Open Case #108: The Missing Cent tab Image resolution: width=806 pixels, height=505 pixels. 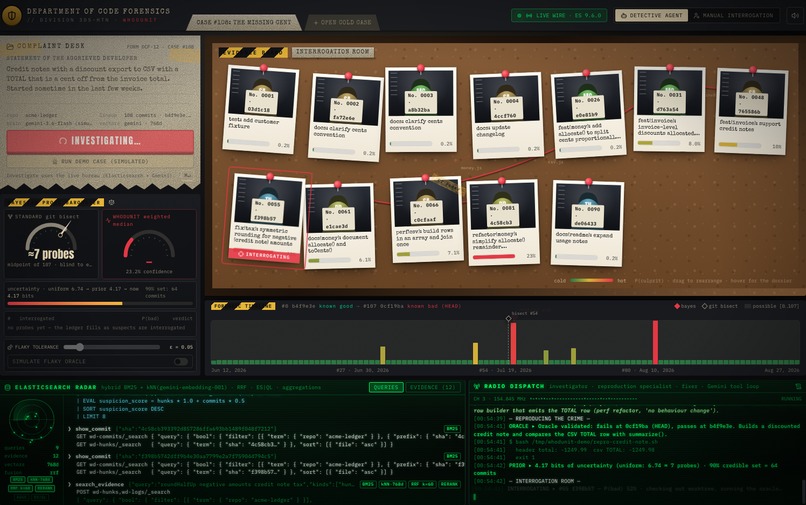click(x=244, y=22)
